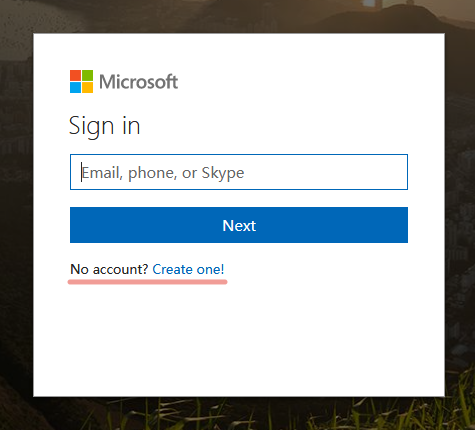Click the grassy background beneath the dialog

point(239,413)
